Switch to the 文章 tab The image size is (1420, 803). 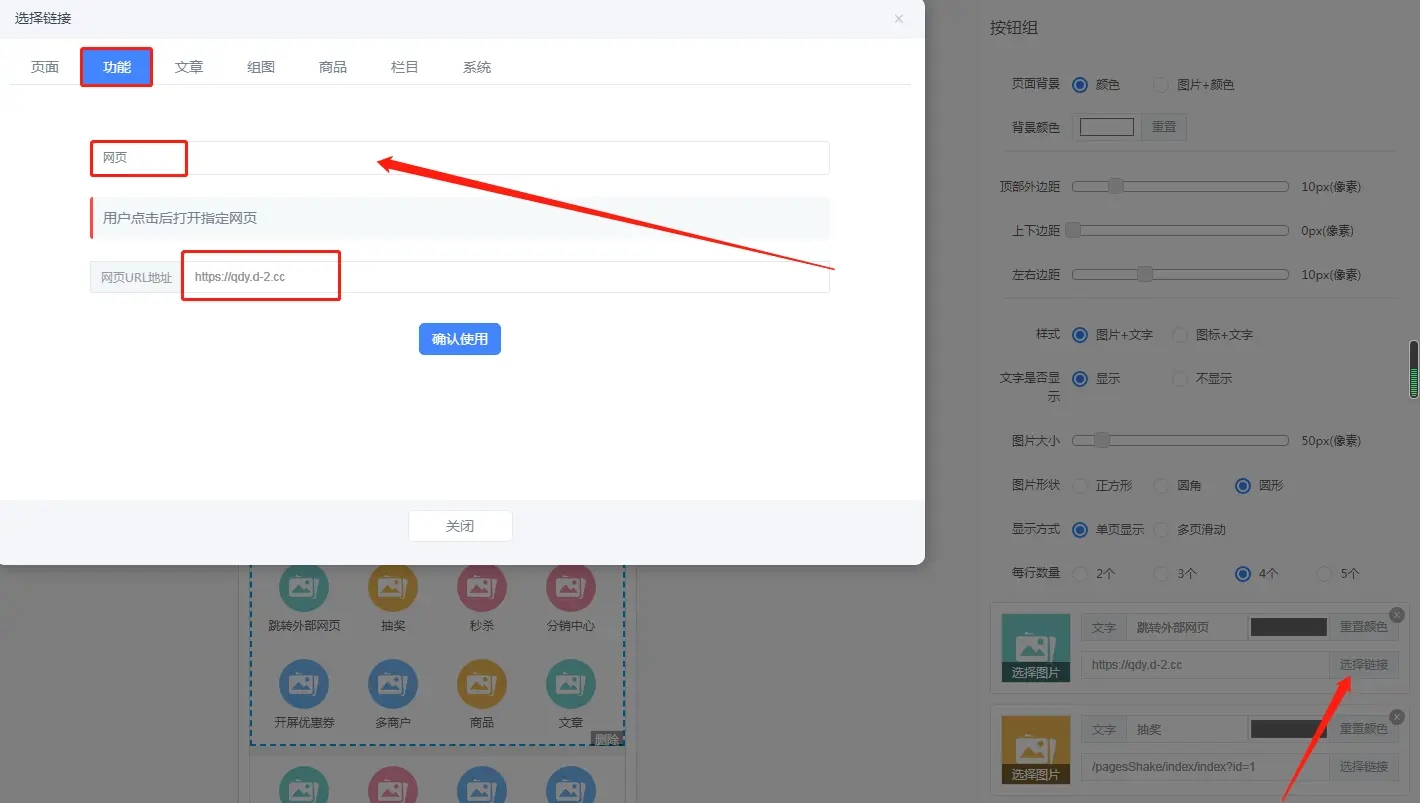189,67
